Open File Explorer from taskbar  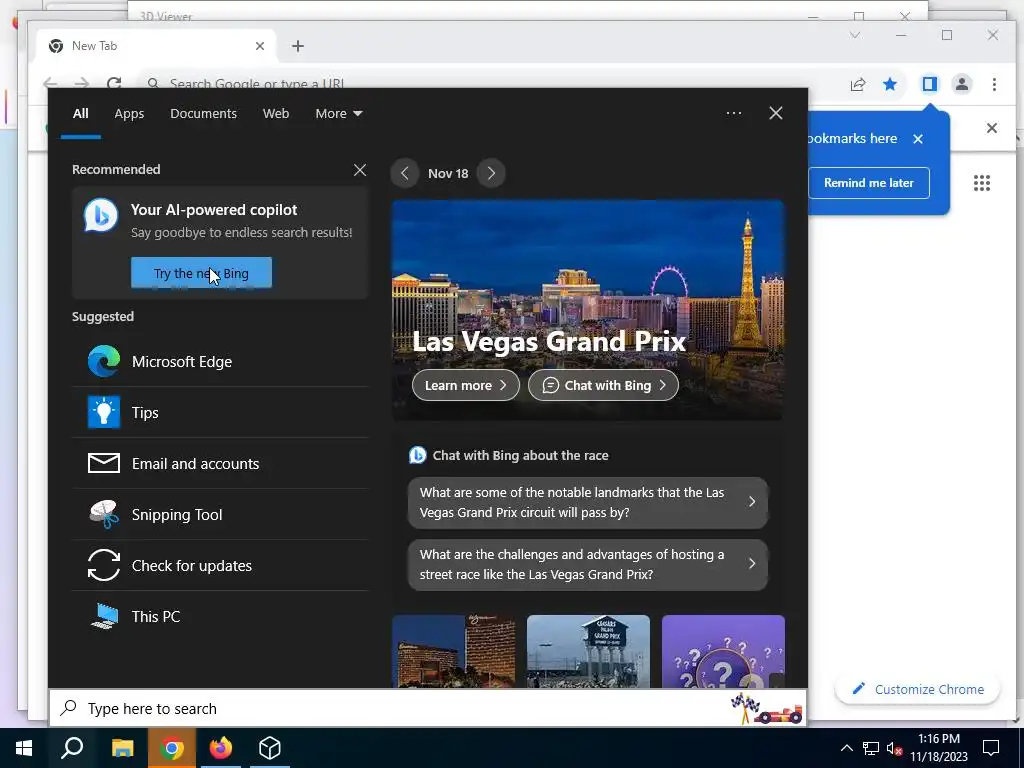(122, 748)
